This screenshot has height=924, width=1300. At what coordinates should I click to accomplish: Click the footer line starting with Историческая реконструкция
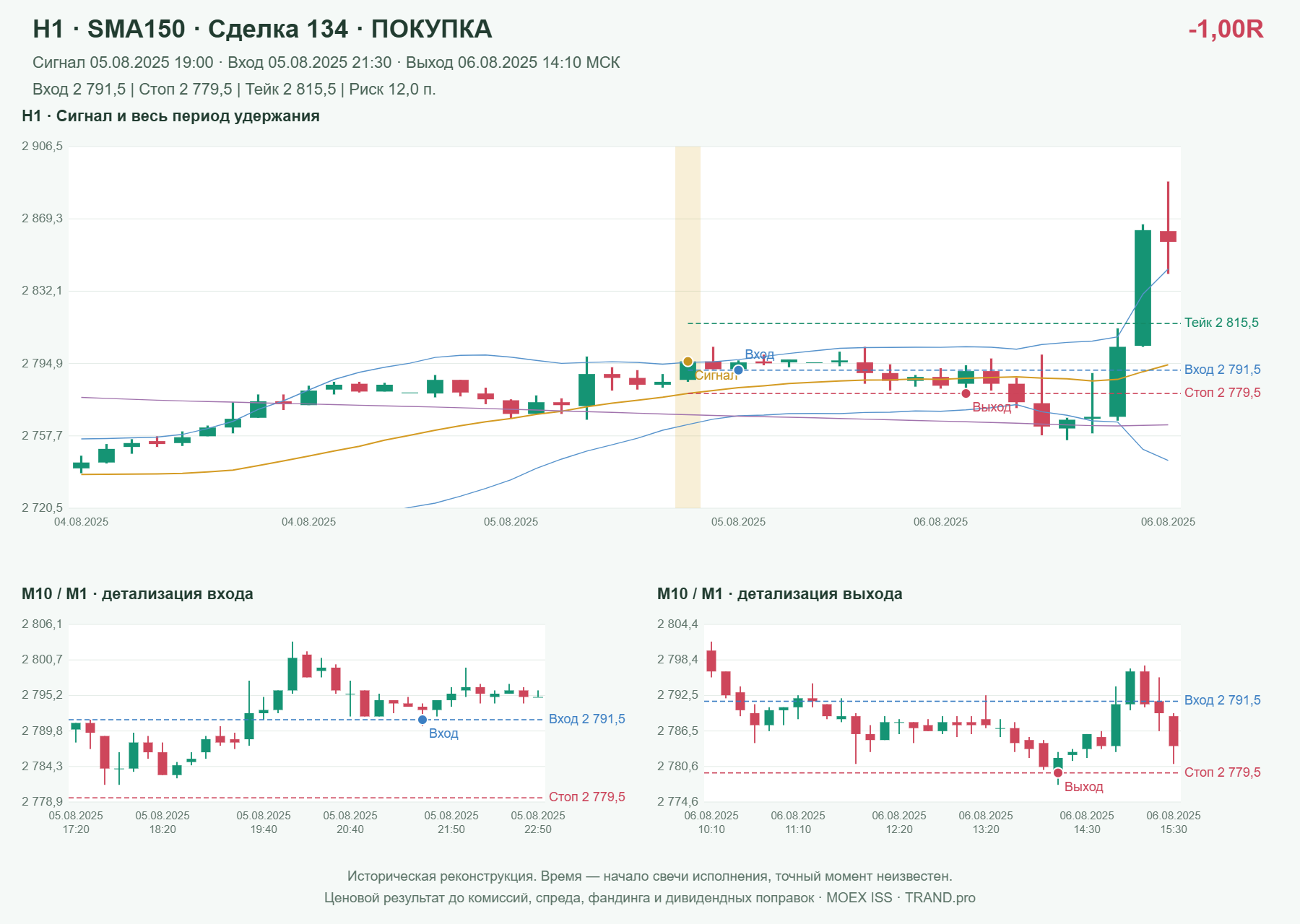650,876
